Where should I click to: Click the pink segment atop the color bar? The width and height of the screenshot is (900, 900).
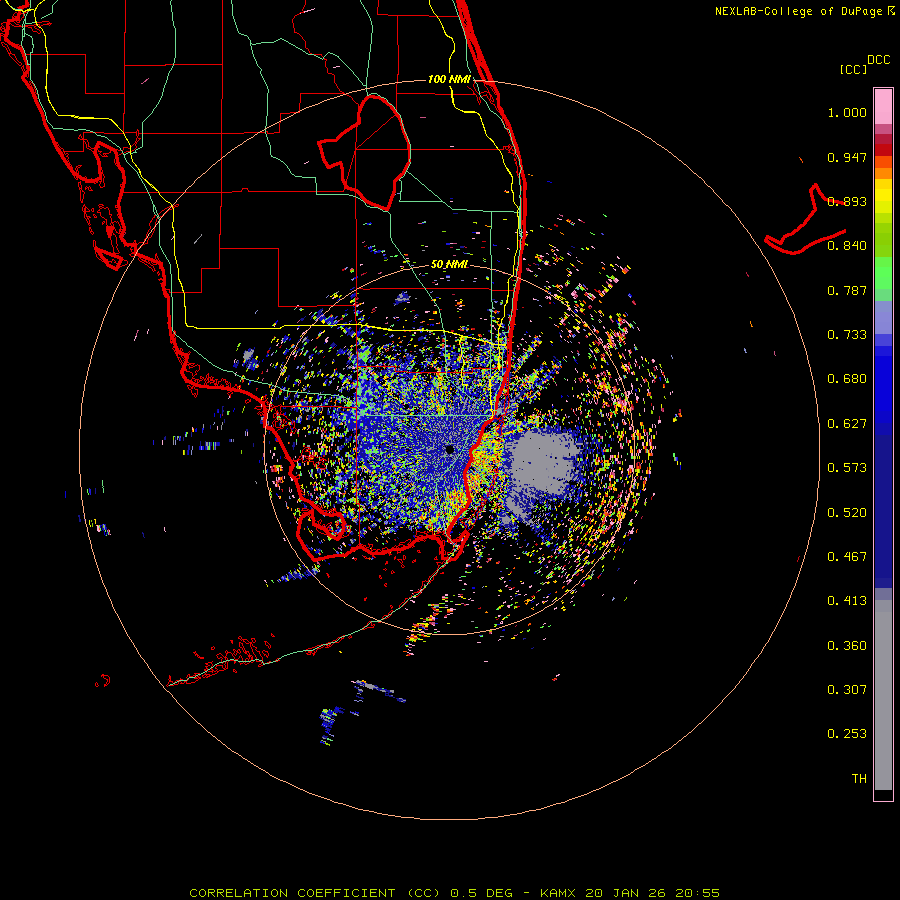(x=883, y=107)
